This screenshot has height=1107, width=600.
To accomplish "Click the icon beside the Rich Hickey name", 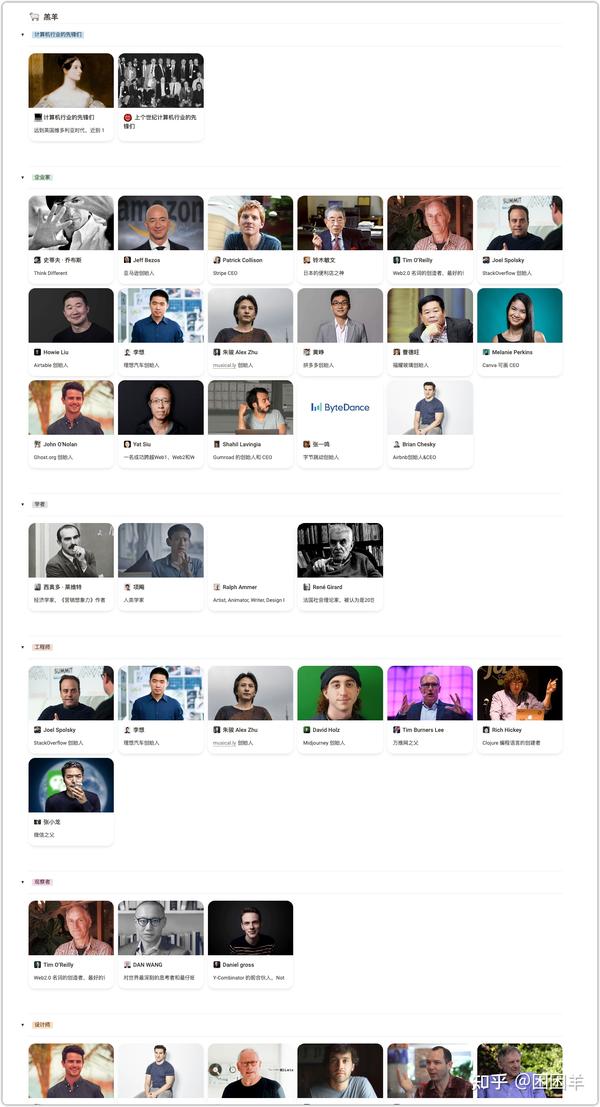I will [x=486, y=730].
